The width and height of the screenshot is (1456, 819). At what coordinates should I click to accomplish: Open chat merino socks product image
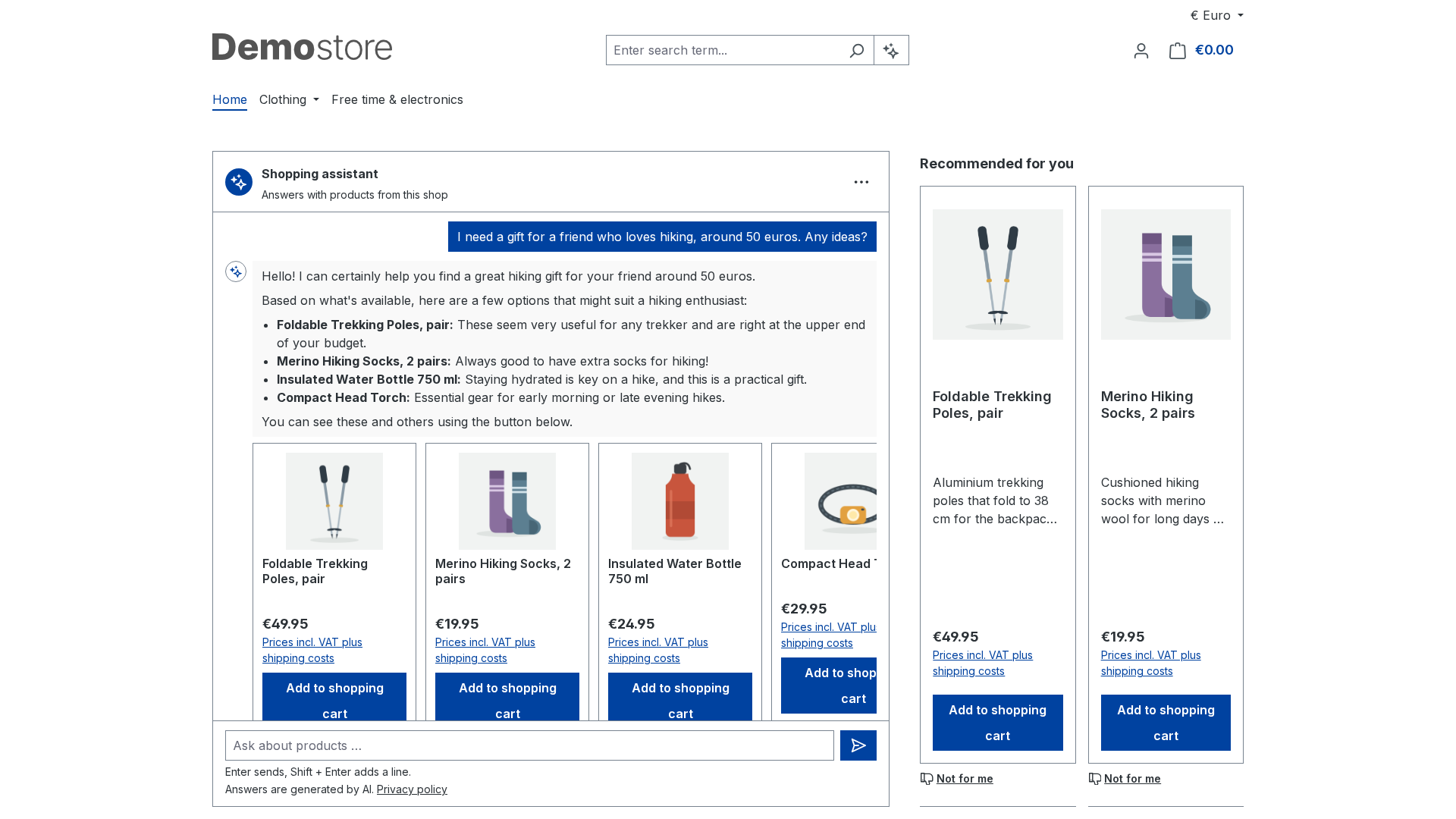[x=507, y=501]
